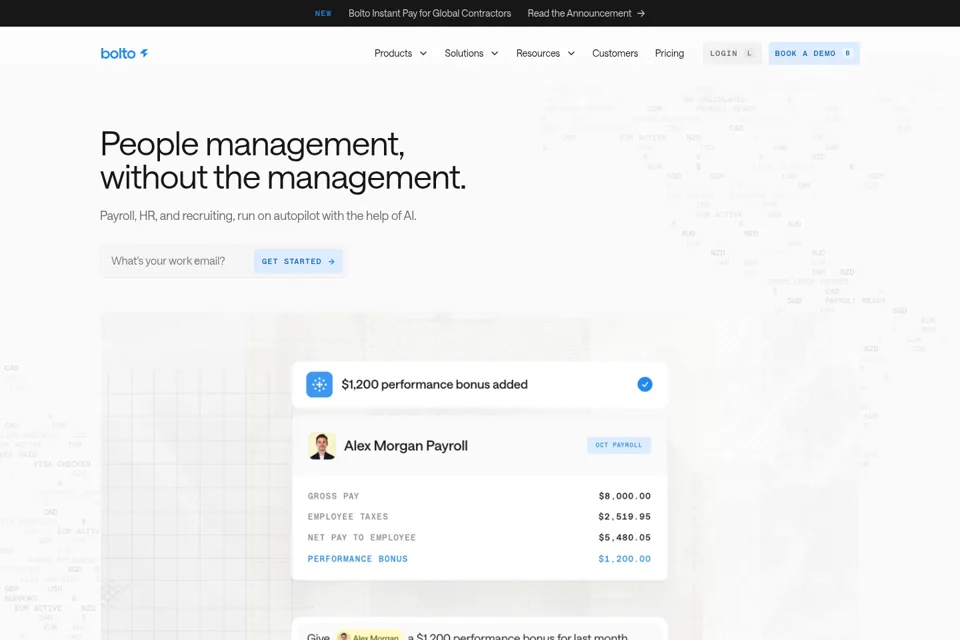Open the Resources menu

click(546, 53)
